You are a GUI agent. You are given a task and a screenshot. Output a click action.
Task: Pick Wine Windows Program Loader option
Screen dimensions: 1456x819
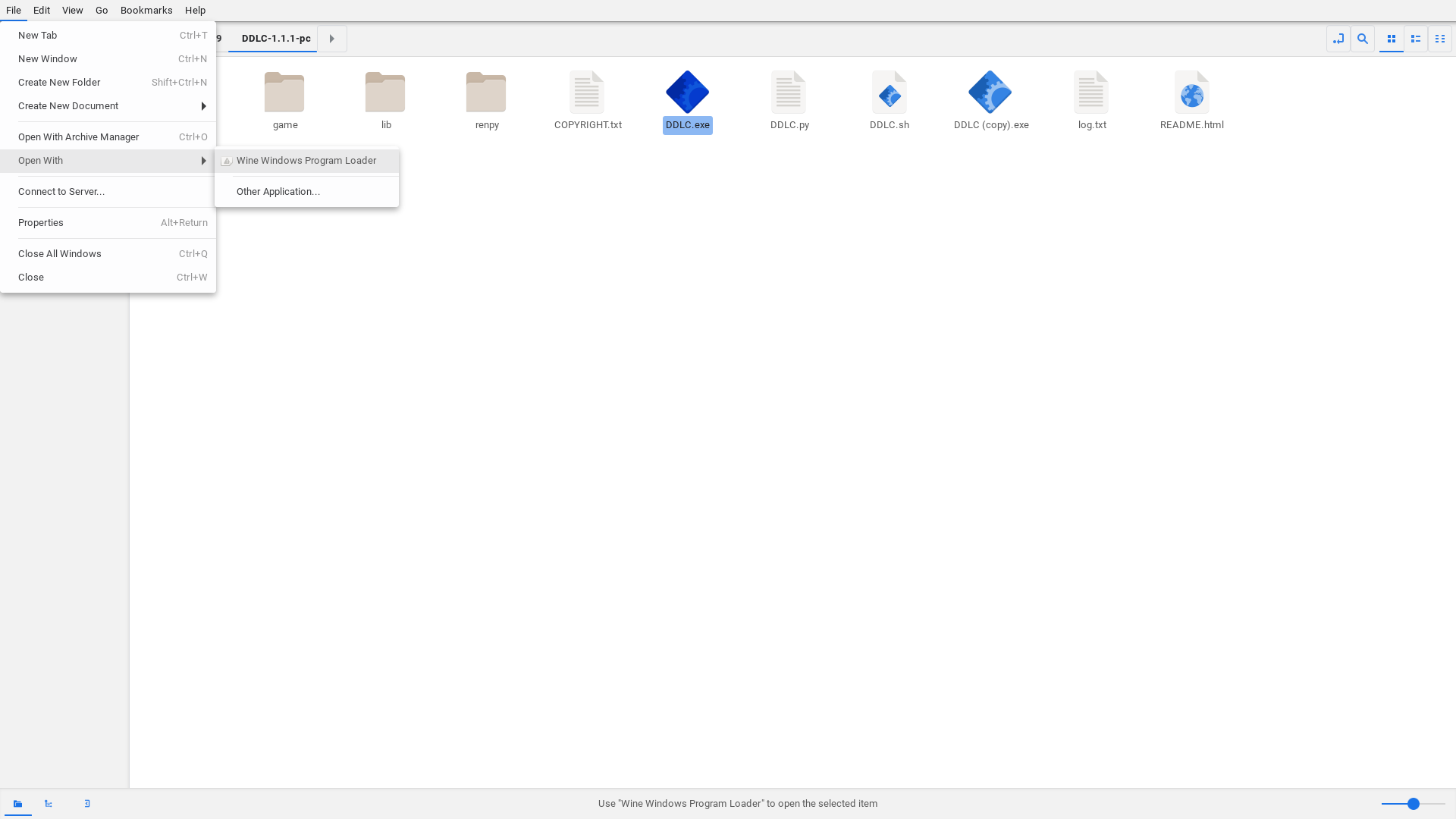click(x=306, y=161)
